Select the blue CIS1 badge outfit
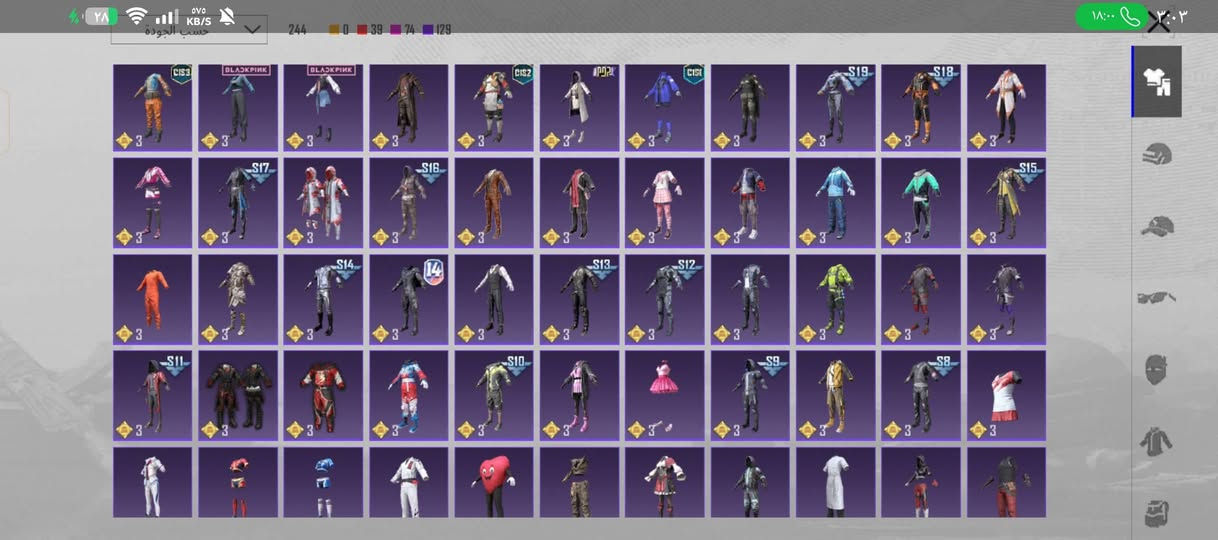 click(x=665, y=108)
